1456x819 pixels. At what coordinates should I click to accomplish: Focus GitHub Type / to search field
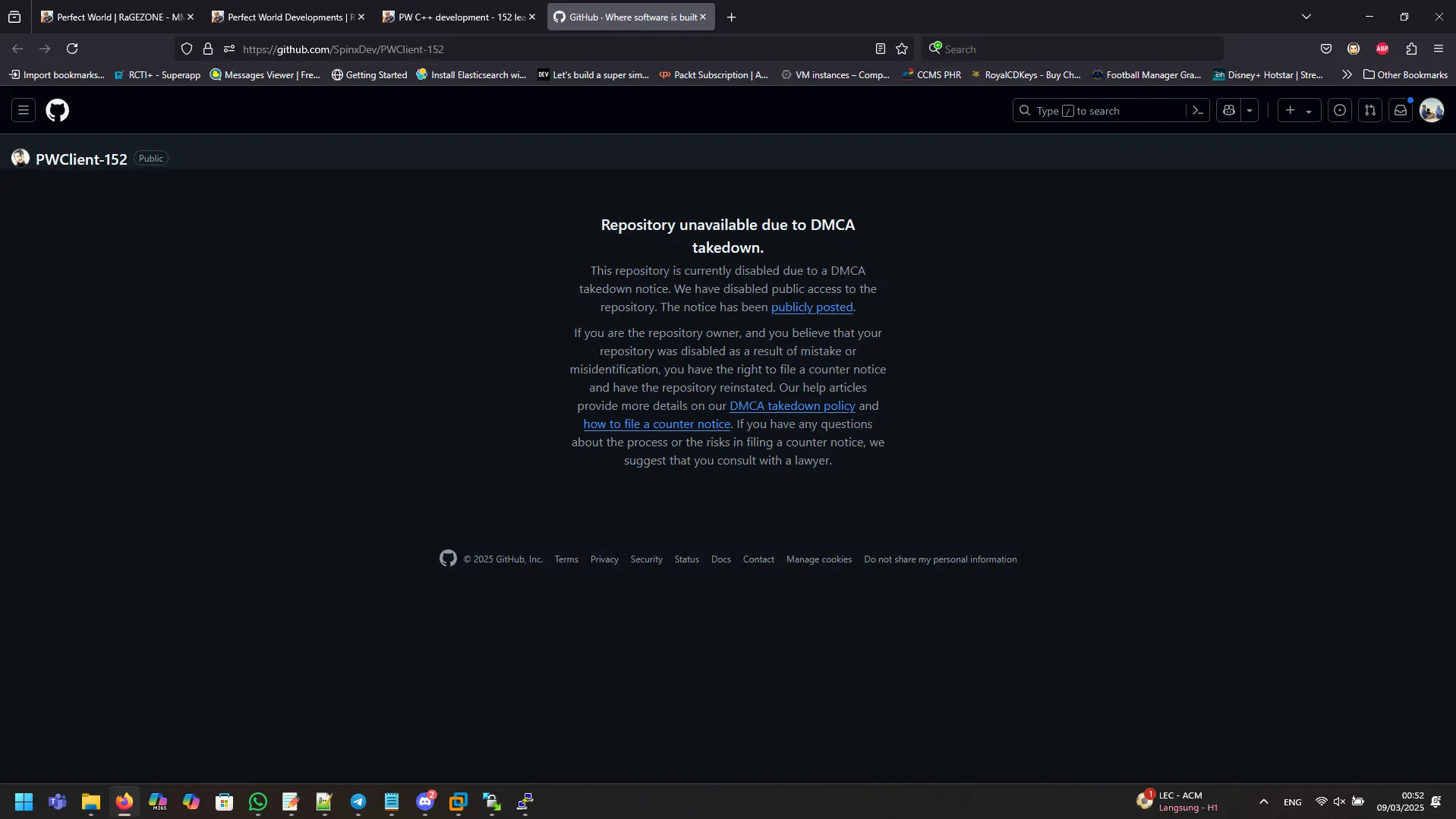[x=1099, y=111]
